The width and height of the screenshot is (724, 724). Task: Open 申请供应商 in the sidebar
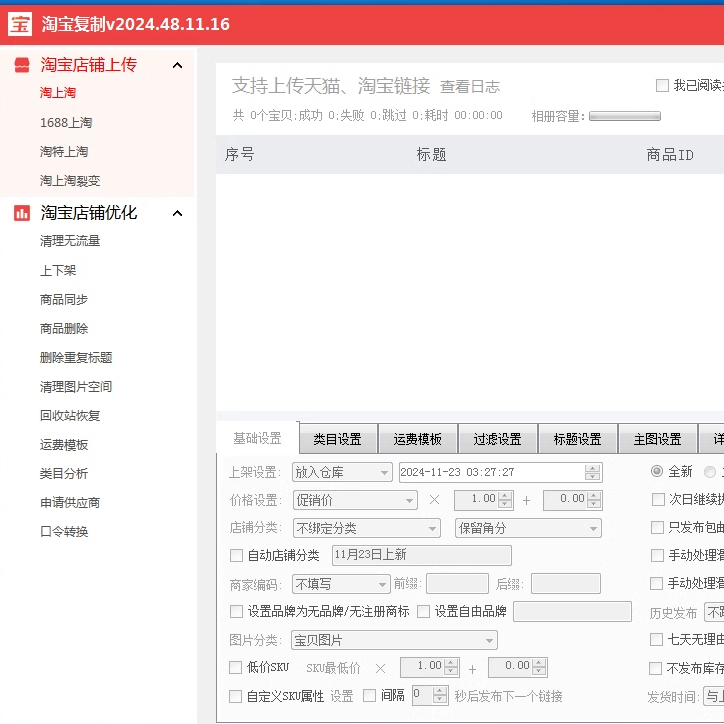(x=70, y=502)
